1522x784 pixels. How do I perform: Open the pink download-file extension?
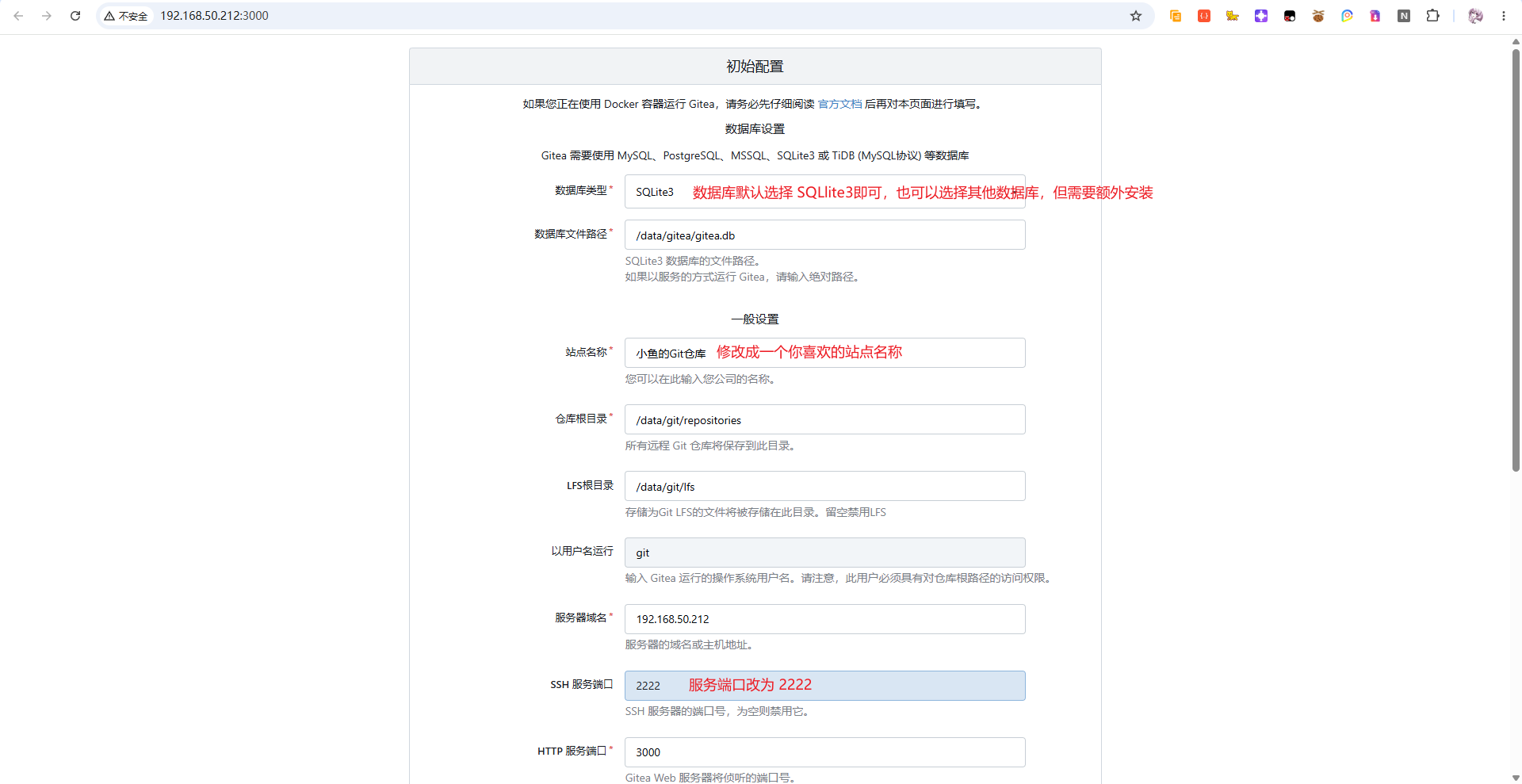(x=1375, y=16)
